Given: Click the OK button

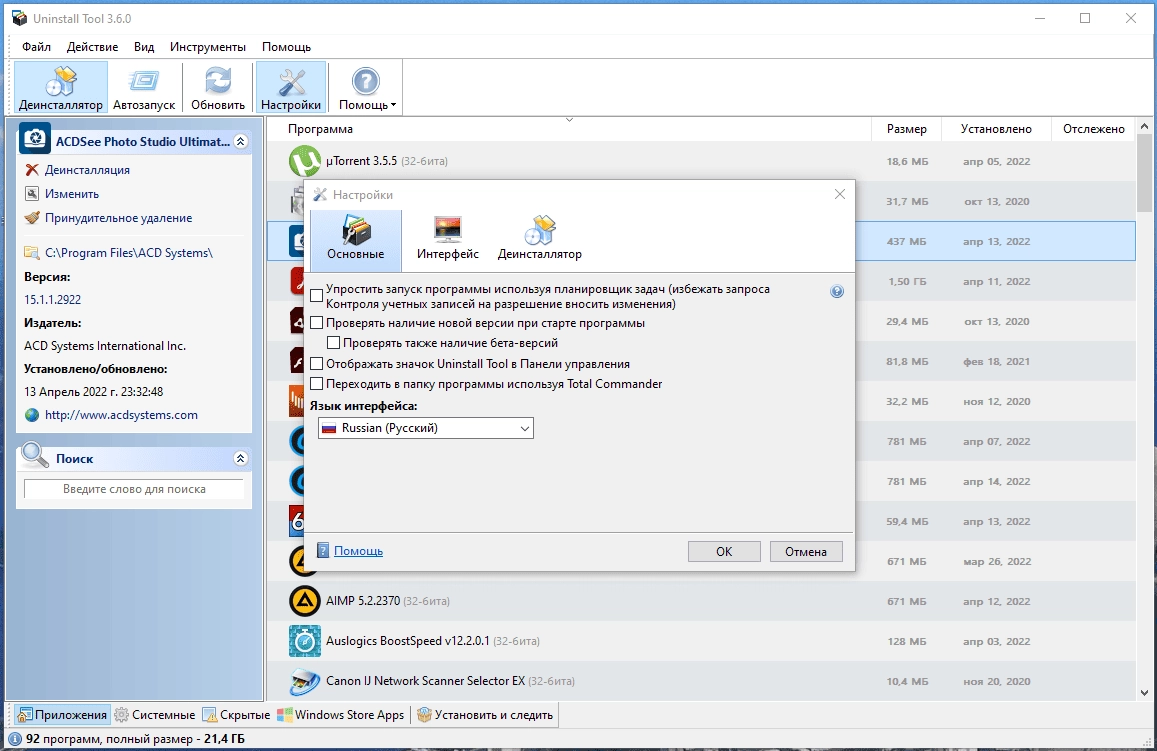Looking at the screenshot, I should [724, 552].
